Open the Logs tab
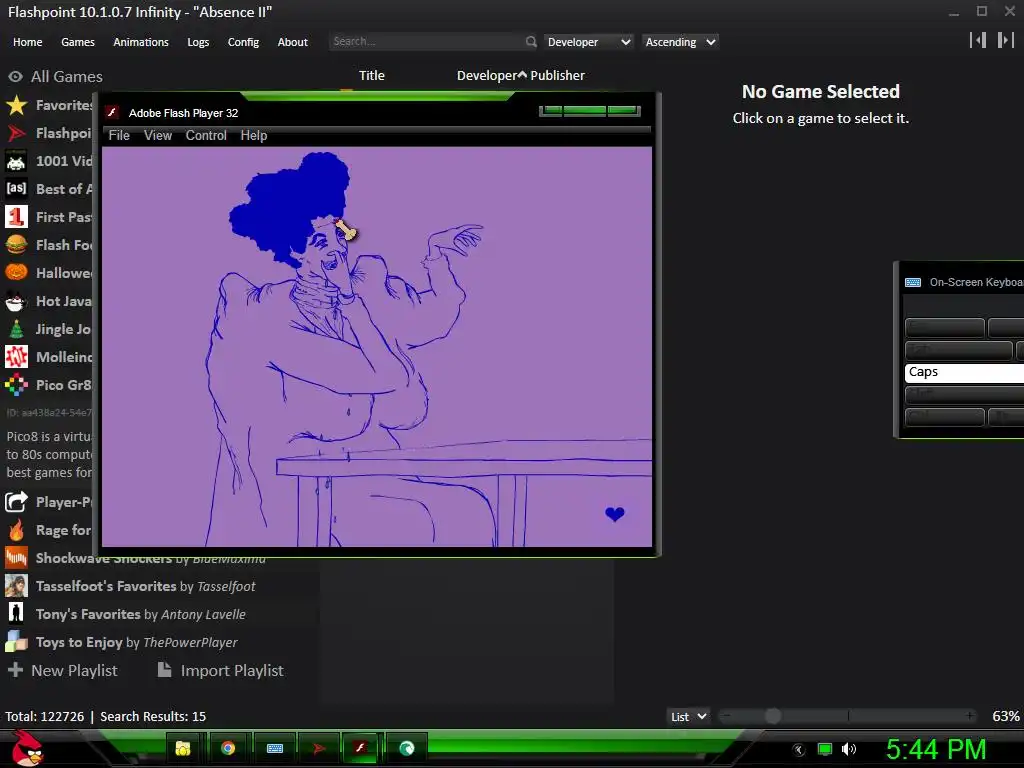 [x=198, y=42]
